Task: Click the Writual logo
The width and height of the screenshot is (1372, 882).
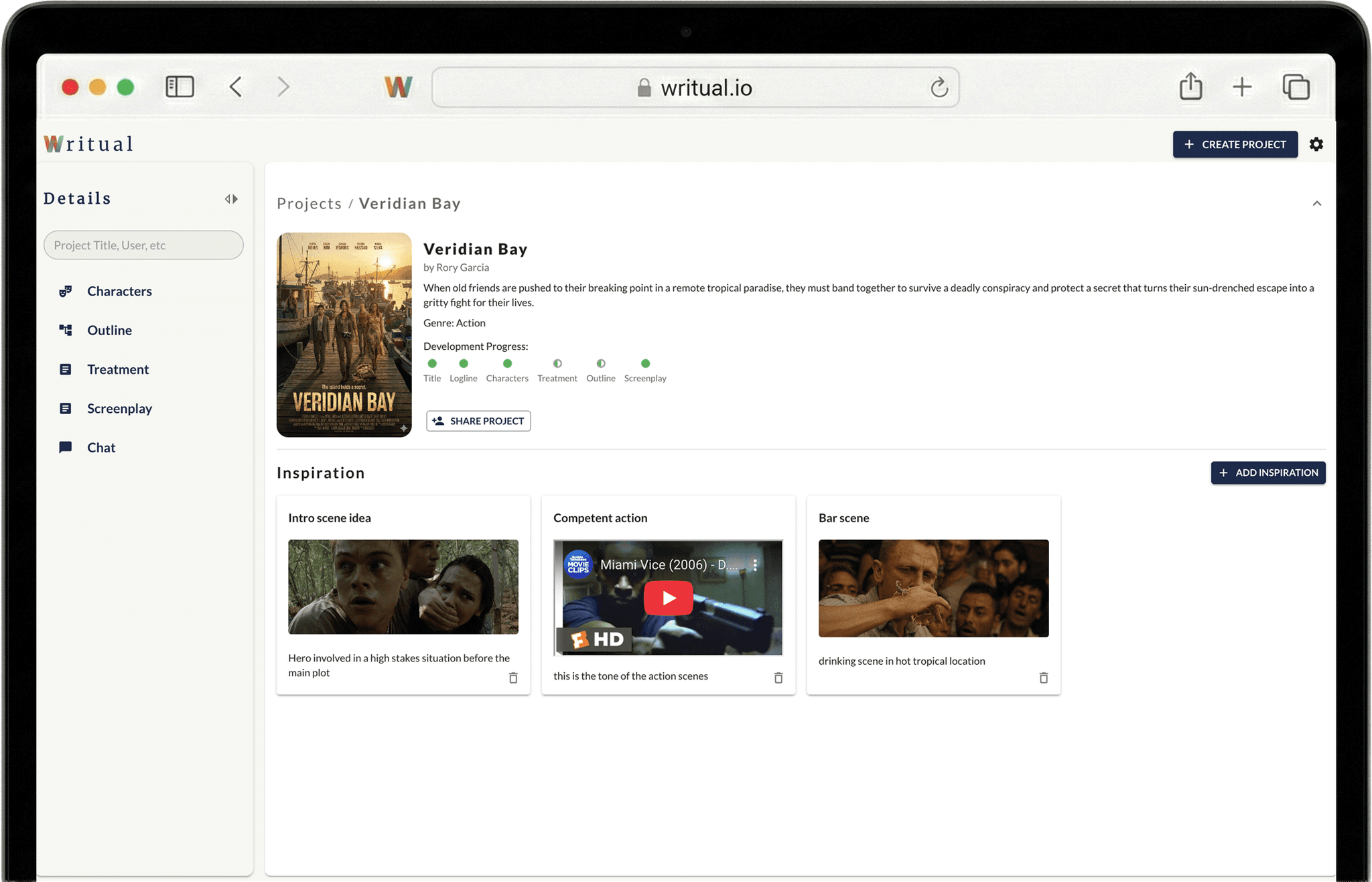Action: click(87, 143)
